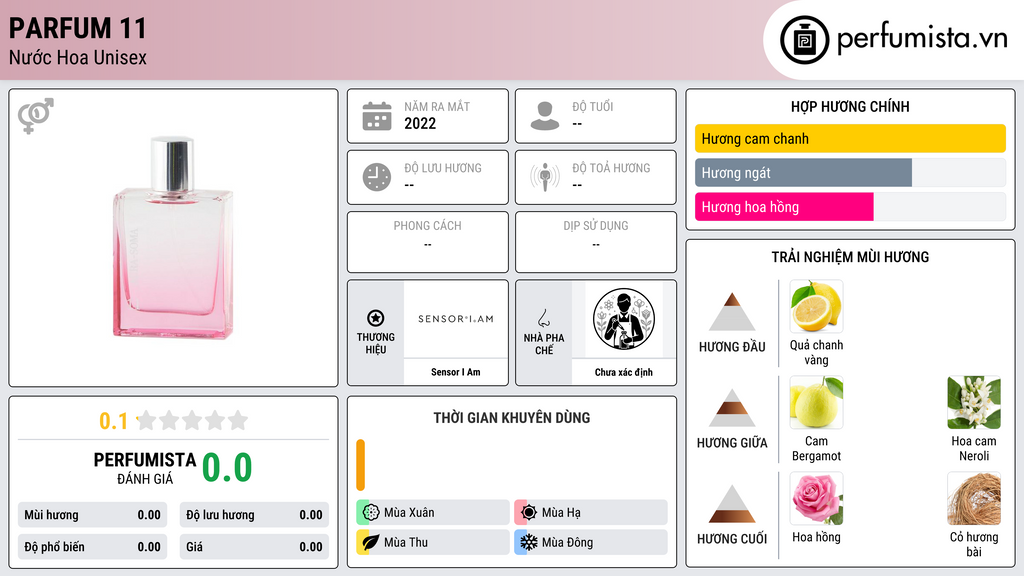The image size is (1024, 576).
Task: Click the pink perfume bottle image
Action: pyautogui.click(x=173, y=238)
